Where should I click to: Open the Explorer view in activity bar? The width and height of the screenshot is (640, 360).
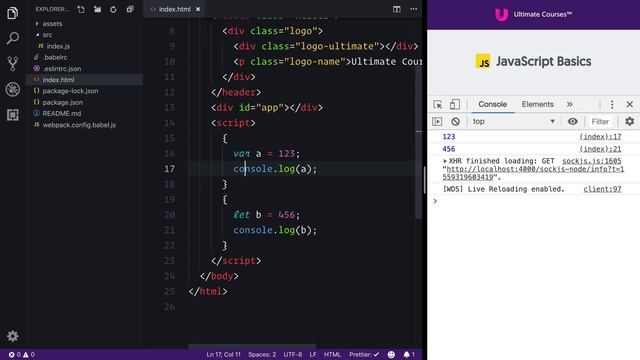[x=13, y=13]
